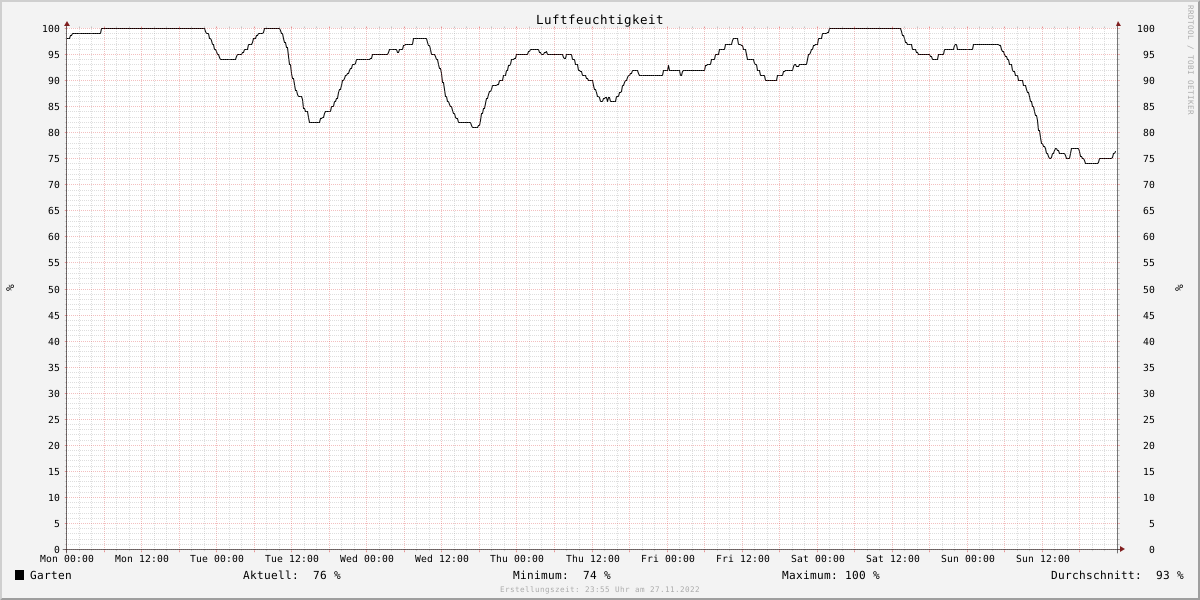Viewport: 1200px width, 600px height.
Task: Click the 60 label on the right axis
Action: (1149, 237)
